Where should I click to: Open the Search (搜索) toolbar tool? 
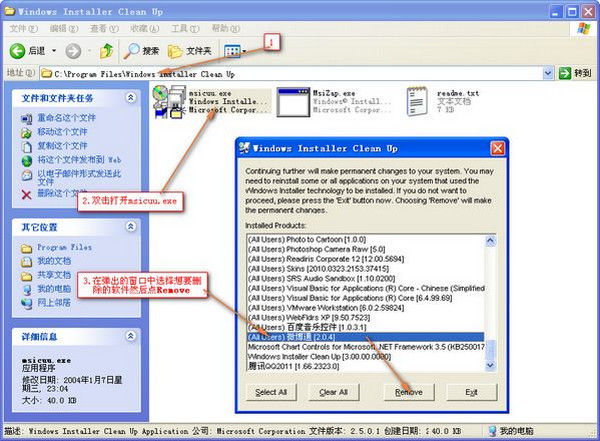[133, 50]
